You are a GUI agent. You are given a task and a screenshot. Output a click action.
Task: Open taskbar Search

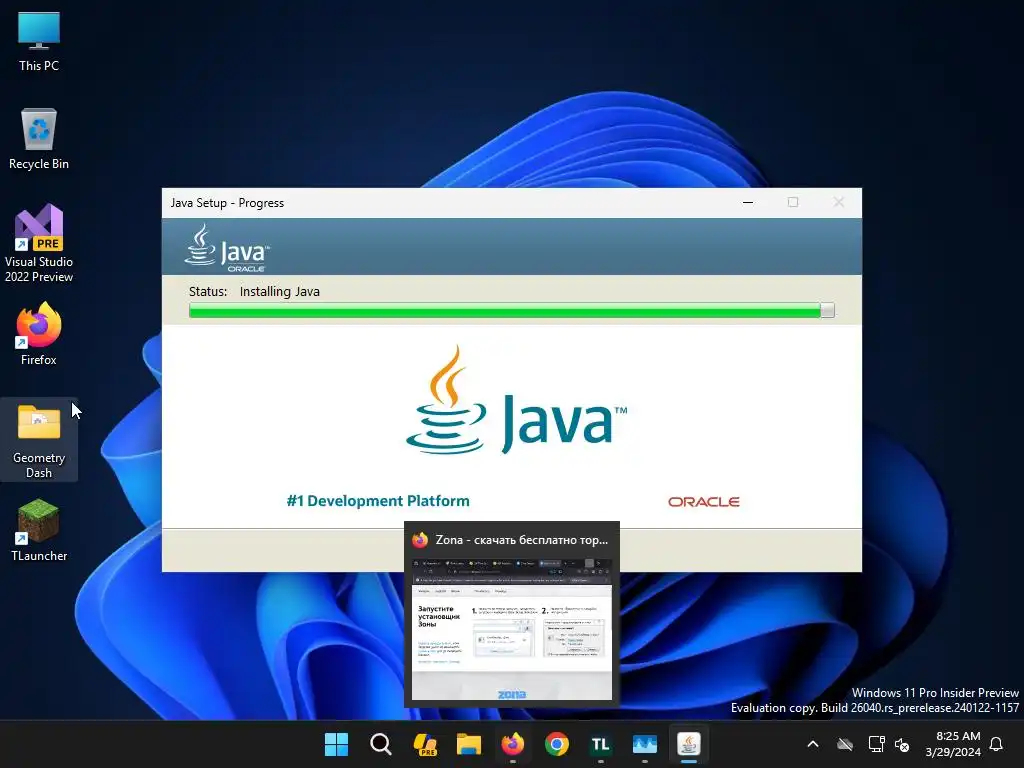[x=381, y=744]
